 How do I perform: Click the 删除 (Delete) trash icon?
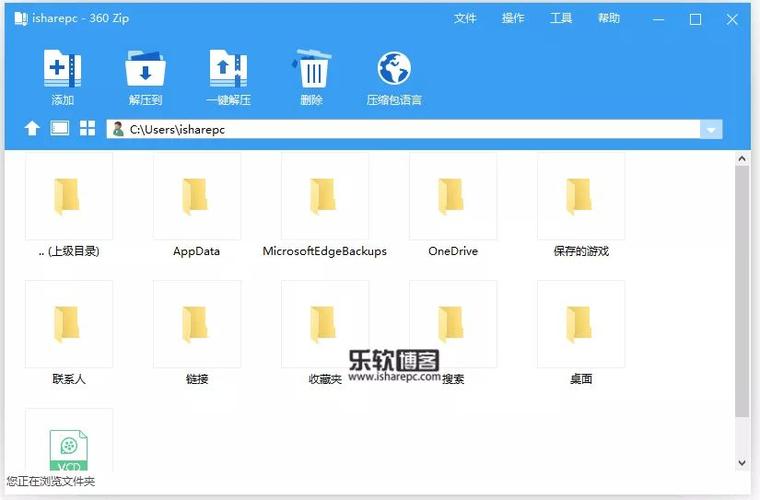pyautogui.click(x=311, y=68)
